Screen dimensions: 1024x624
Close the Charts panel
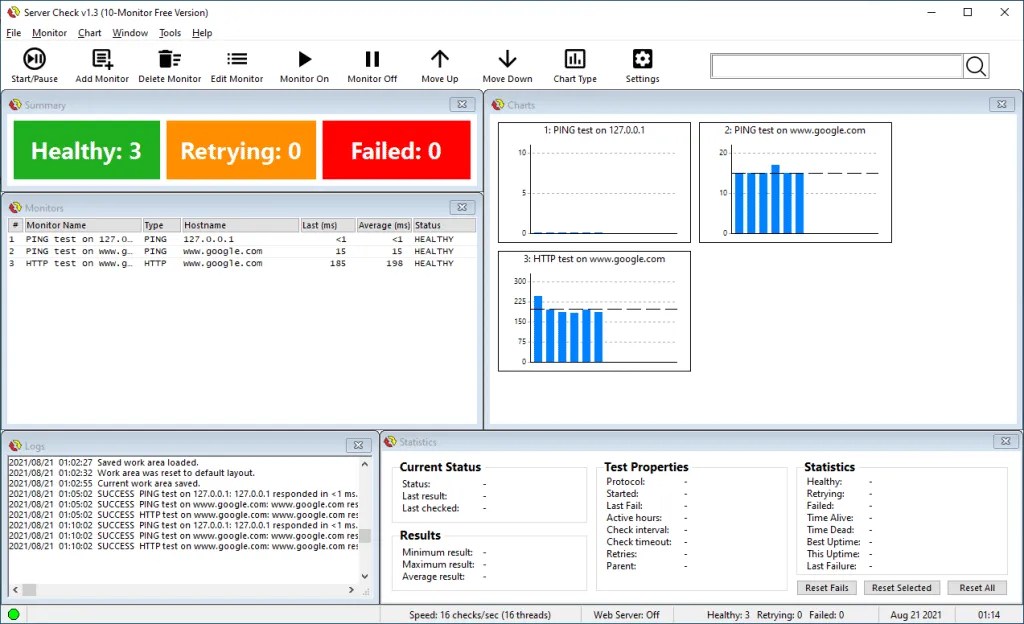pyautogui.click(x=1001, y=104)
